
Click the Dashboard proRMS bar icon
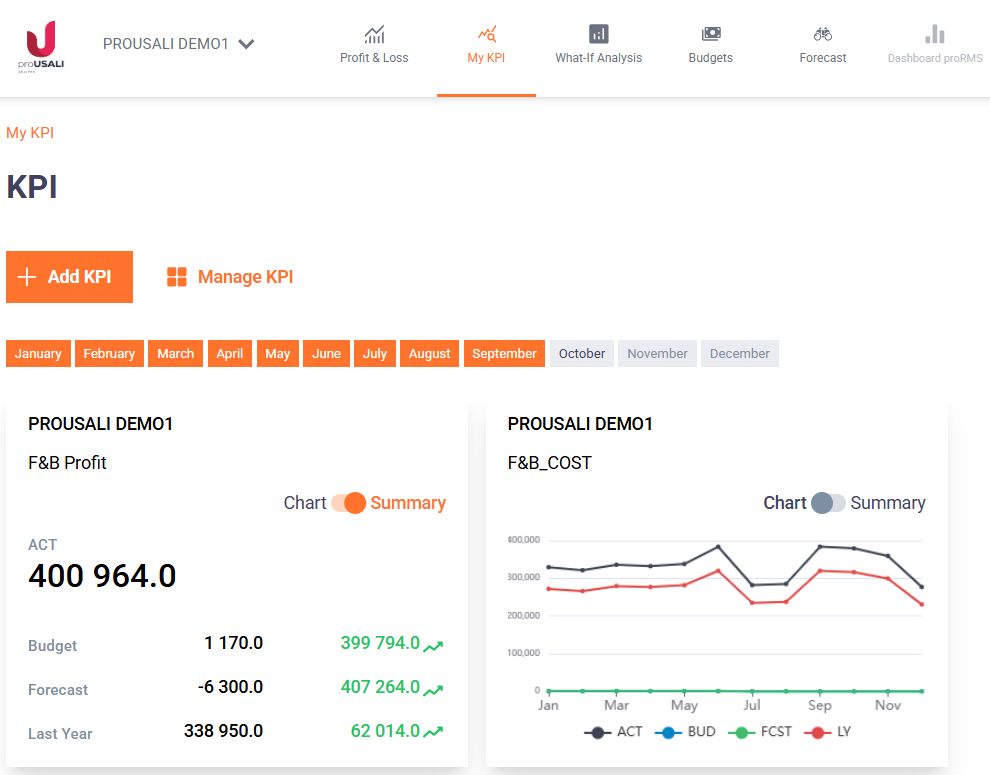934,35
